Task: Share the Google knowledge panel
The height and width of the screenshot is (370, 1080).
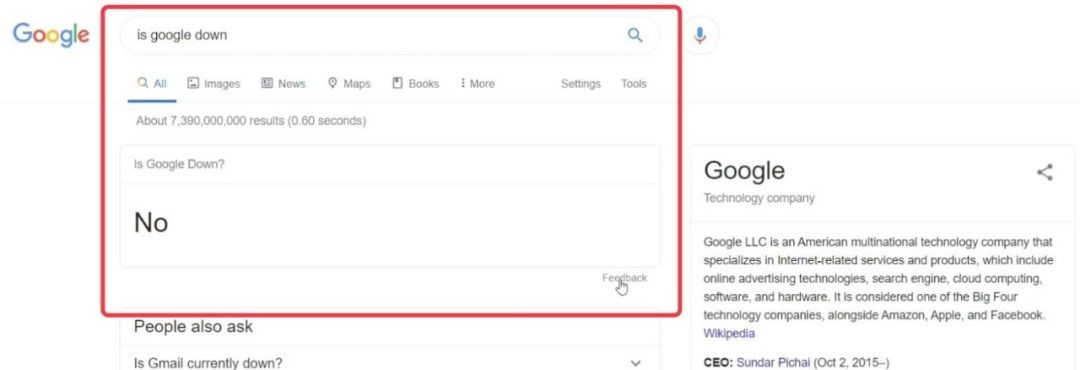Action: tap(1045, 172)
